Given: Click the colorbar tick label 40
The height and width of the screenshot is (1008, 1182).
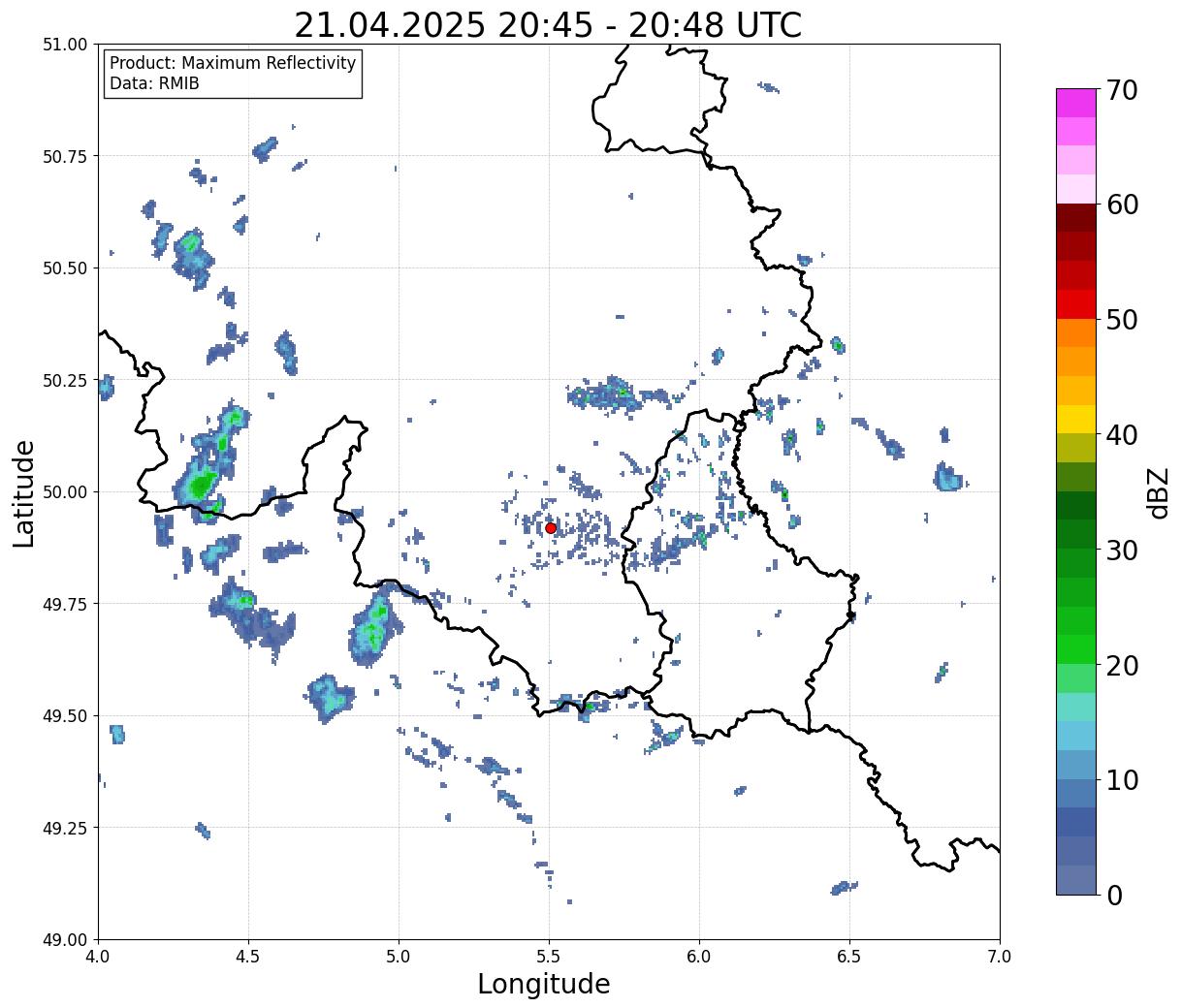Looking at the screenshot, I should click(x=1123, y=434).
